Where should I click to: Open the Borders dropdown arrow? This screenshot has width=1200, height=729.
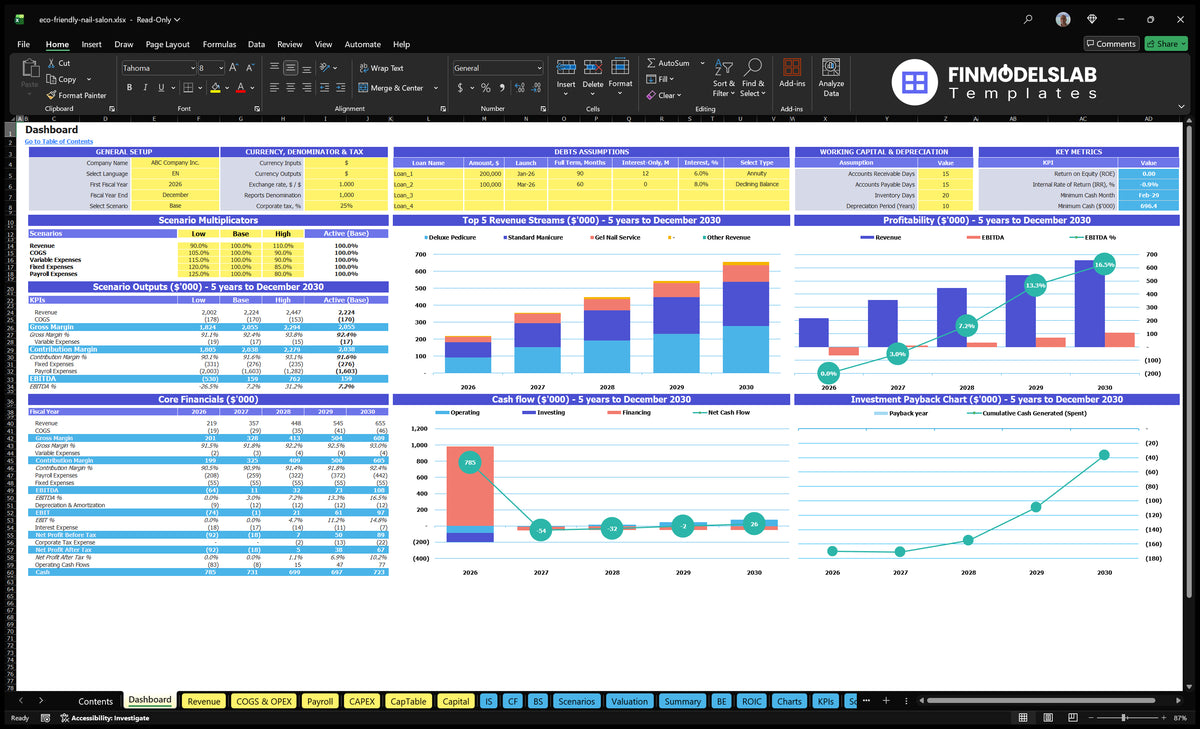200,88
